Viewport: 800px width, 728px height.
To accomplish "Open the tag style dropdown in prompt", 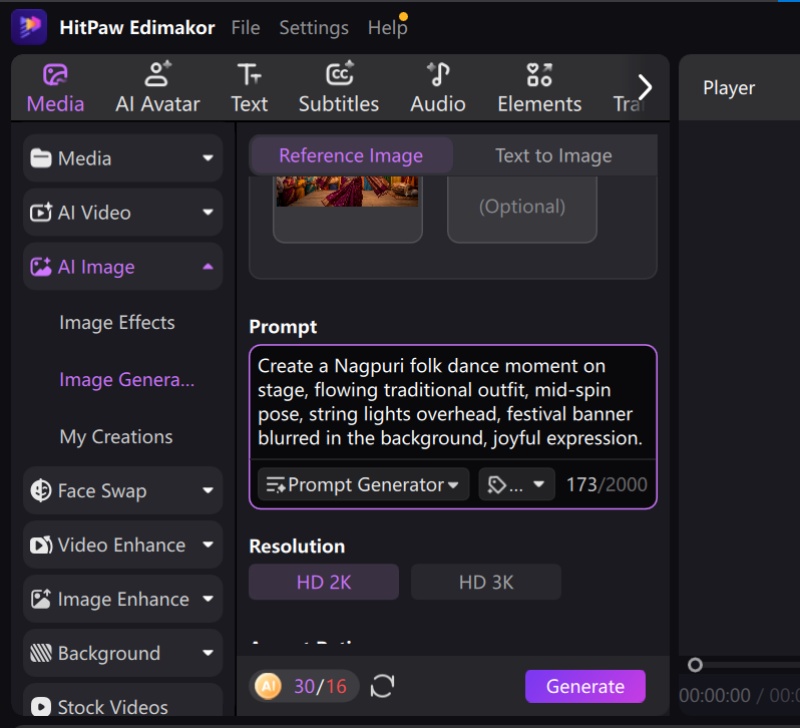I will coord(516,484).
